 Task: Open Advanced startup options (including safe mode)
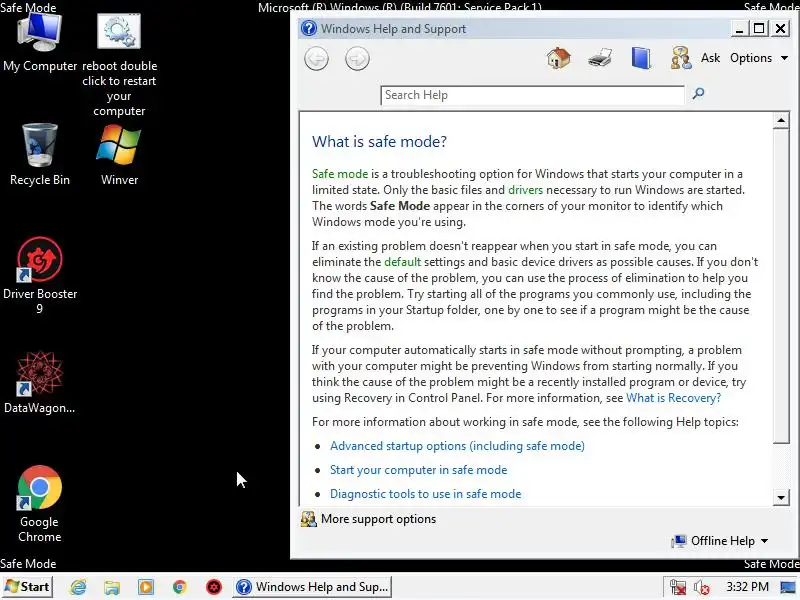tap(457, 446)
